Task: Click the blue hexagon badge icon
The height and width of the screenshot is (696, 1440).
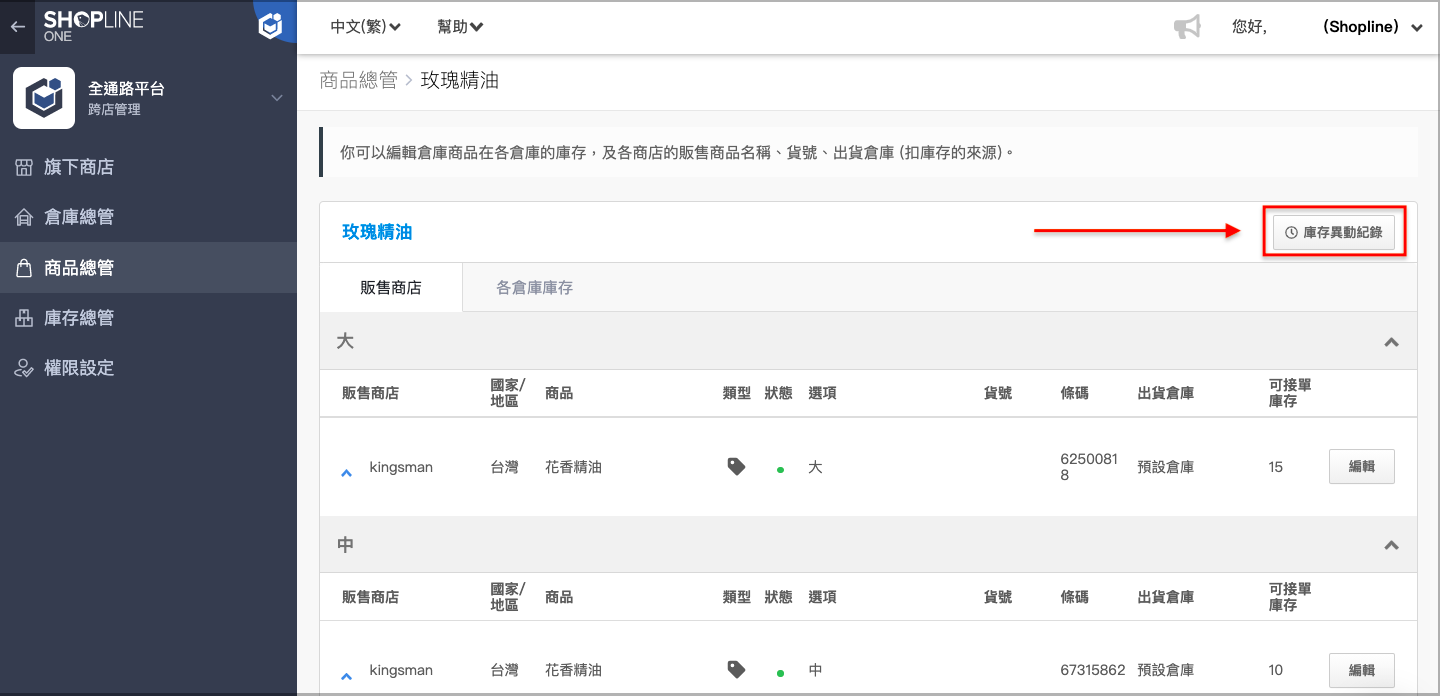Action: click(271, 26)
